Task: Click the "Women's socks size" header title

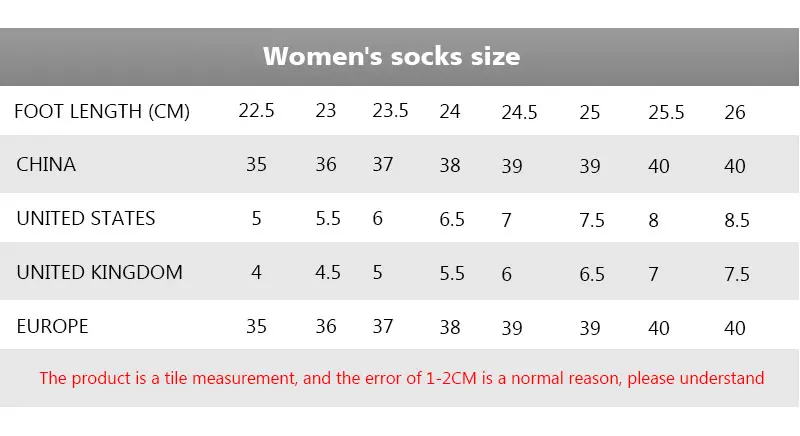Action: pyautogui.click(x=391, y=56)
